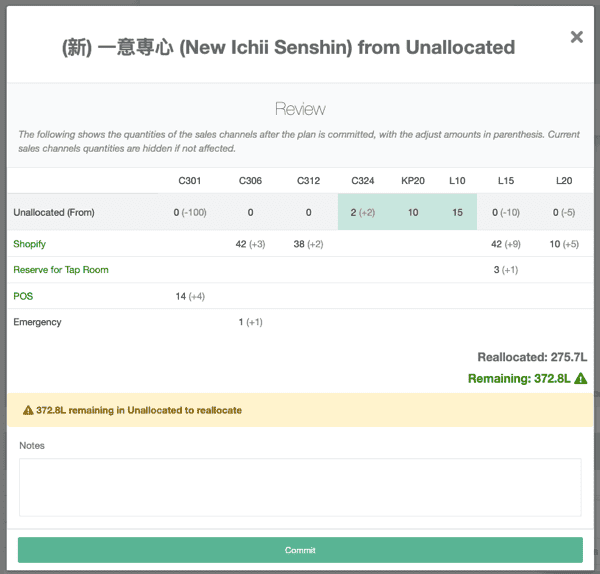Click the warning icon in the yellow alert banner

coord(28,410)
